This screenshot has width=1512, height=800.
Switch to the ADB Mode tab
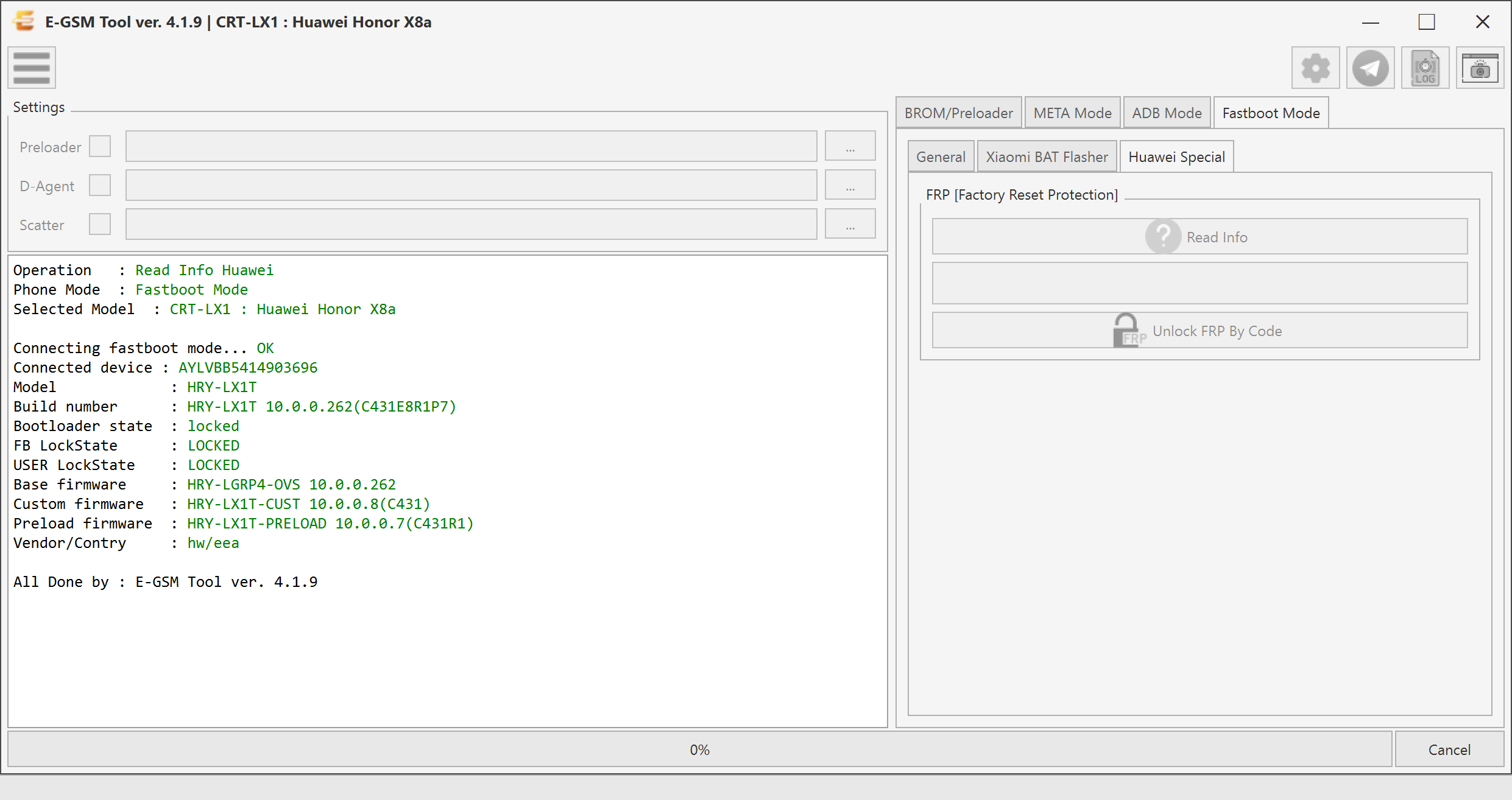tap(1167, 113)
